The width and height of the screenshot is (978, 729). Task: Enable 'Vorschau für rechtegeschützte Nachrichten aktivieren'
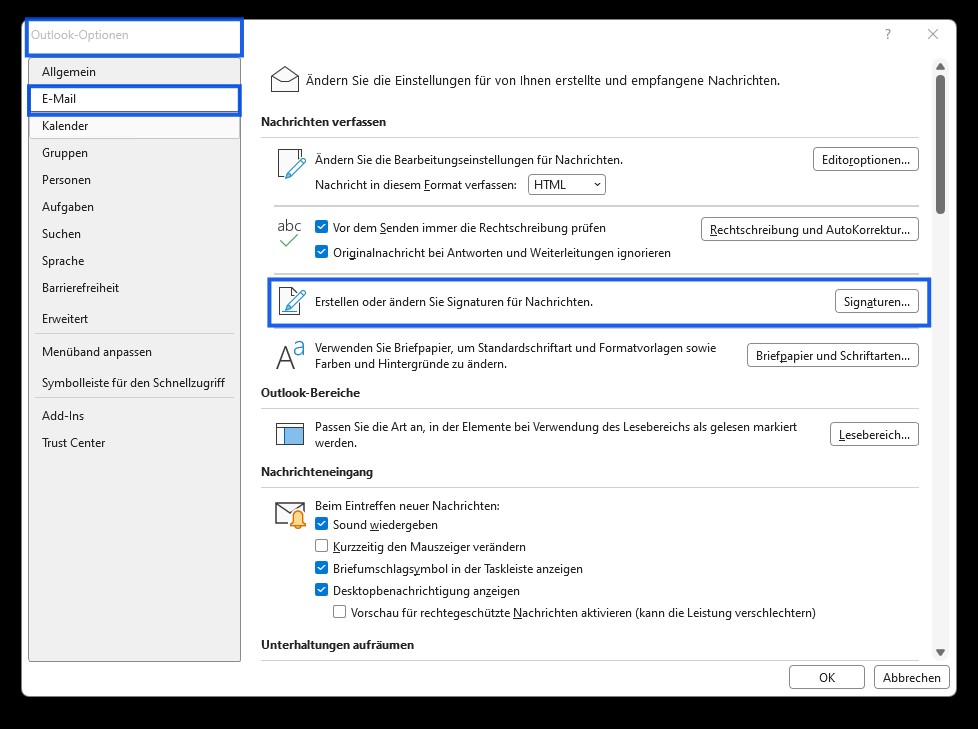click(x=339, y=612)
